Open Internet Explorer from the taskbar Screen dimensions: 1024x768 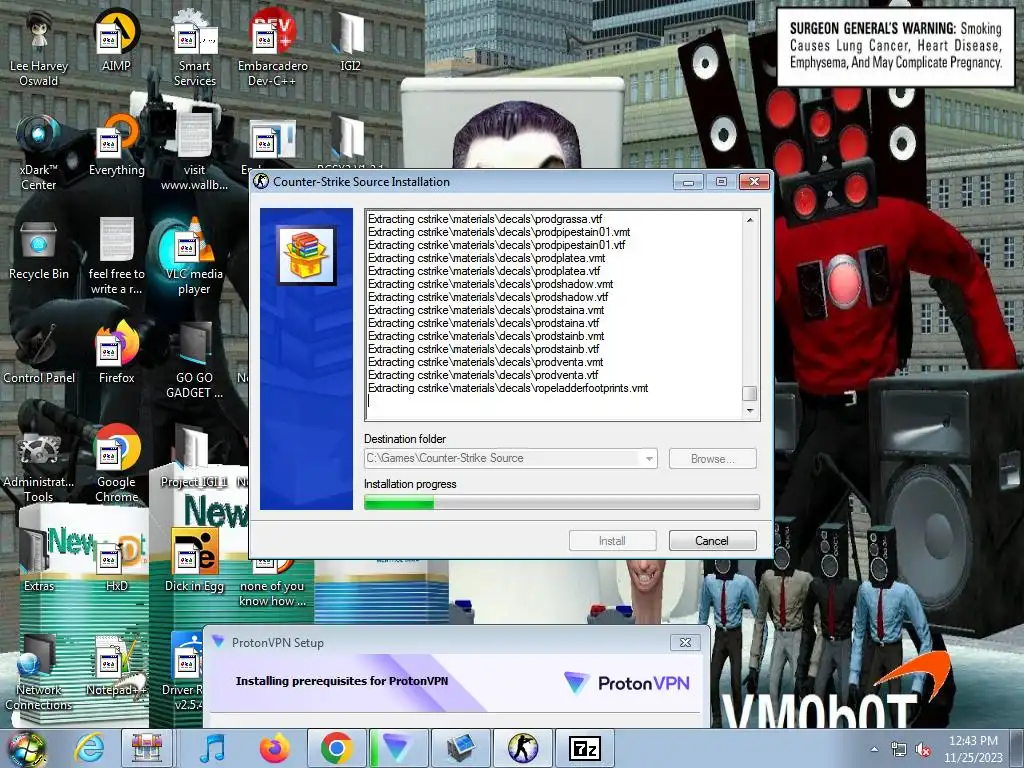coord(88,748)
